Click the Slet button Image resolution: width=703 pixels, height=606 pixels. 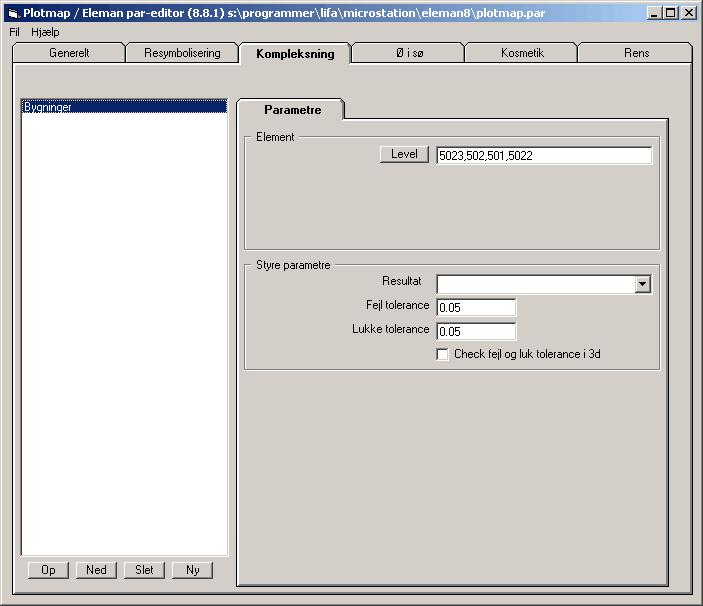(x=144, y=570)
